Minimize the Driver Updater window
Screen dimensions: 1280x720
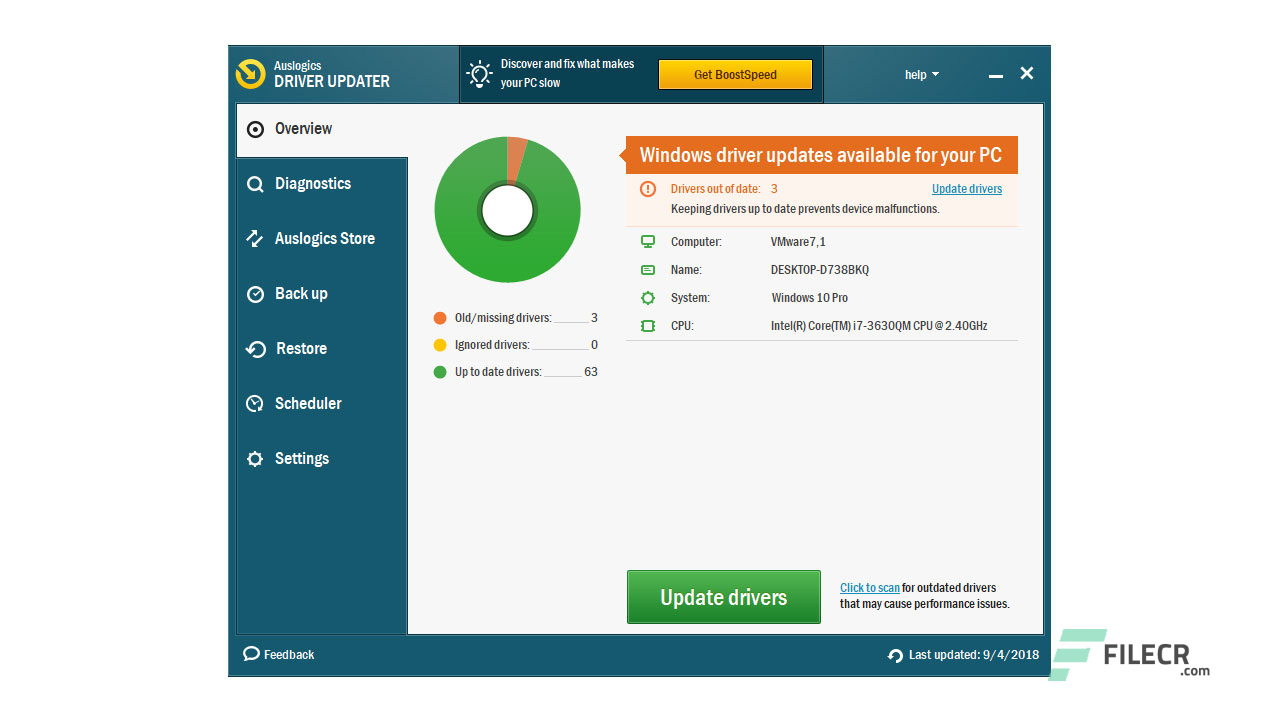coord(995,75)
